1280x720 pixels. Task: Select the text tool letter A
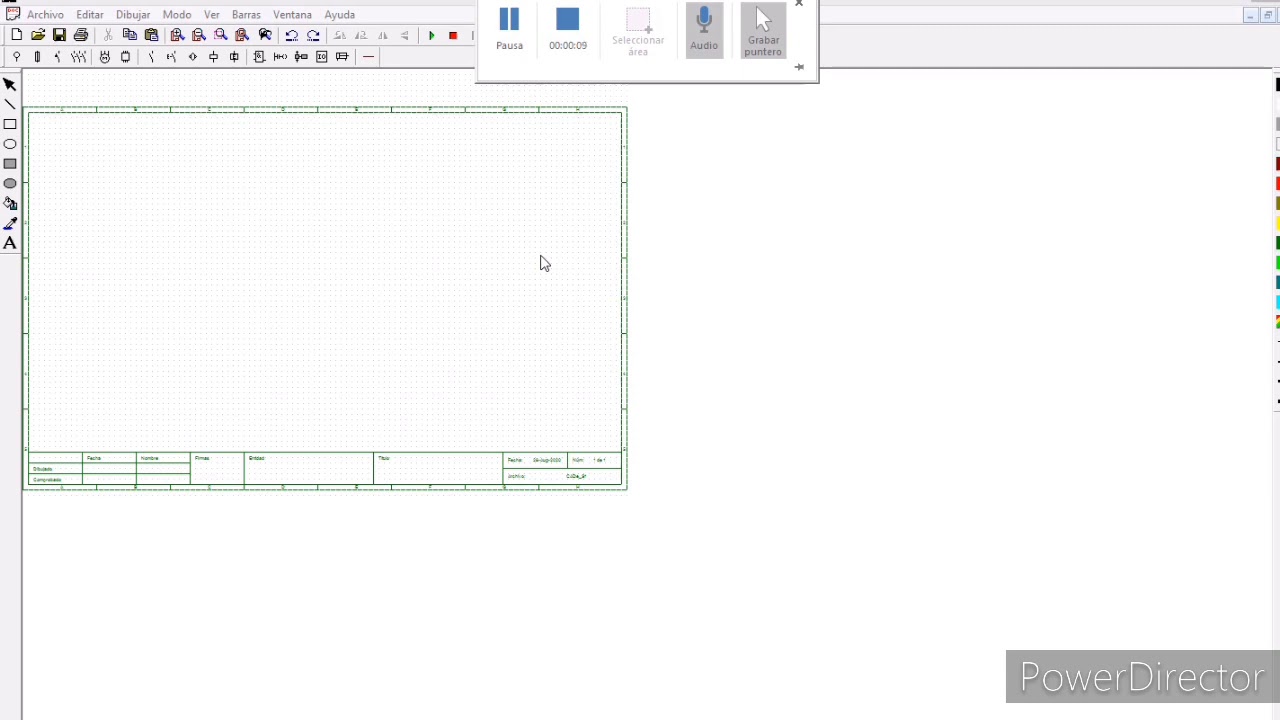(10, 243)
